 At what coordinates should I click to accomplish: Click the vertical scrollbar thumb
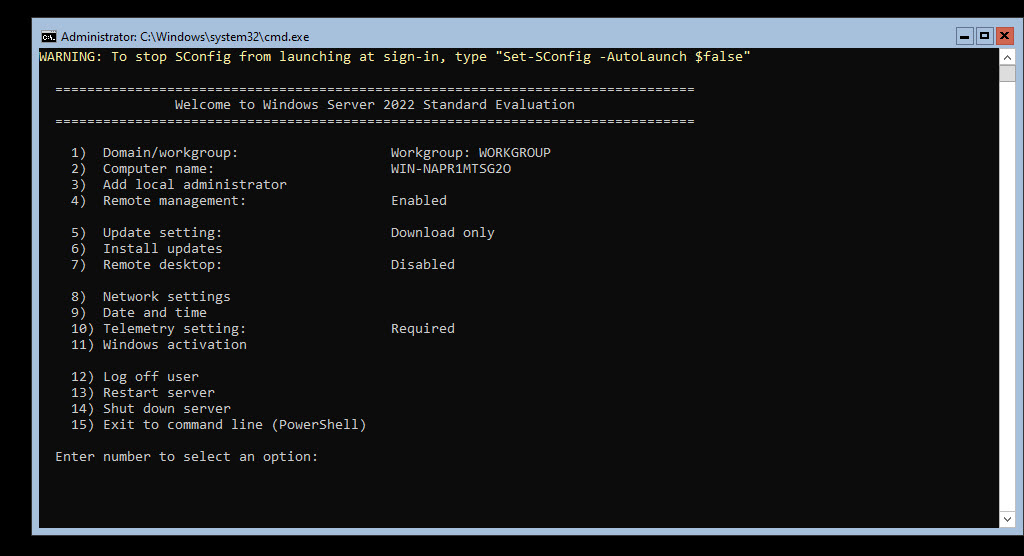(1007, 73)
